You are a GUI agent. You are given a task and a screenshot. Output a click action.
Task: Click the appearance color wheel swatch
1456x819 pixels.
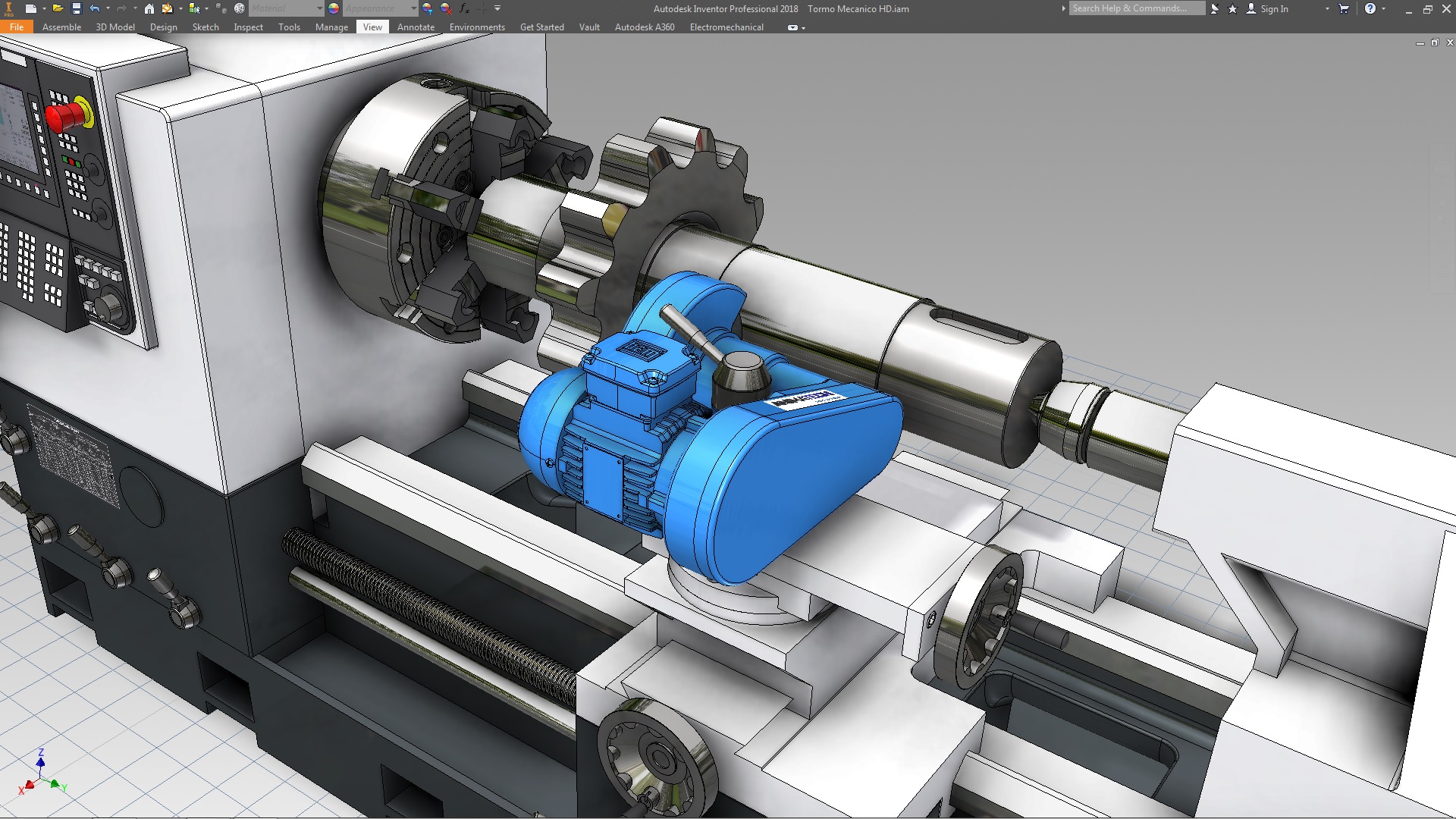(334, 8)
